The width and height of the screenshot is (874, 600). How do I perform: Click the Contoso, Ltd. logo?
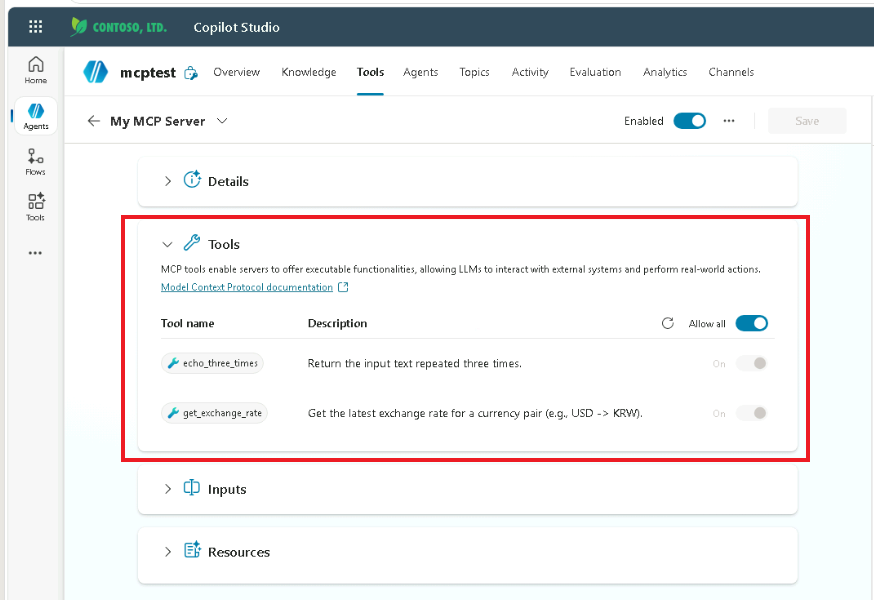(x=118, y=27)
